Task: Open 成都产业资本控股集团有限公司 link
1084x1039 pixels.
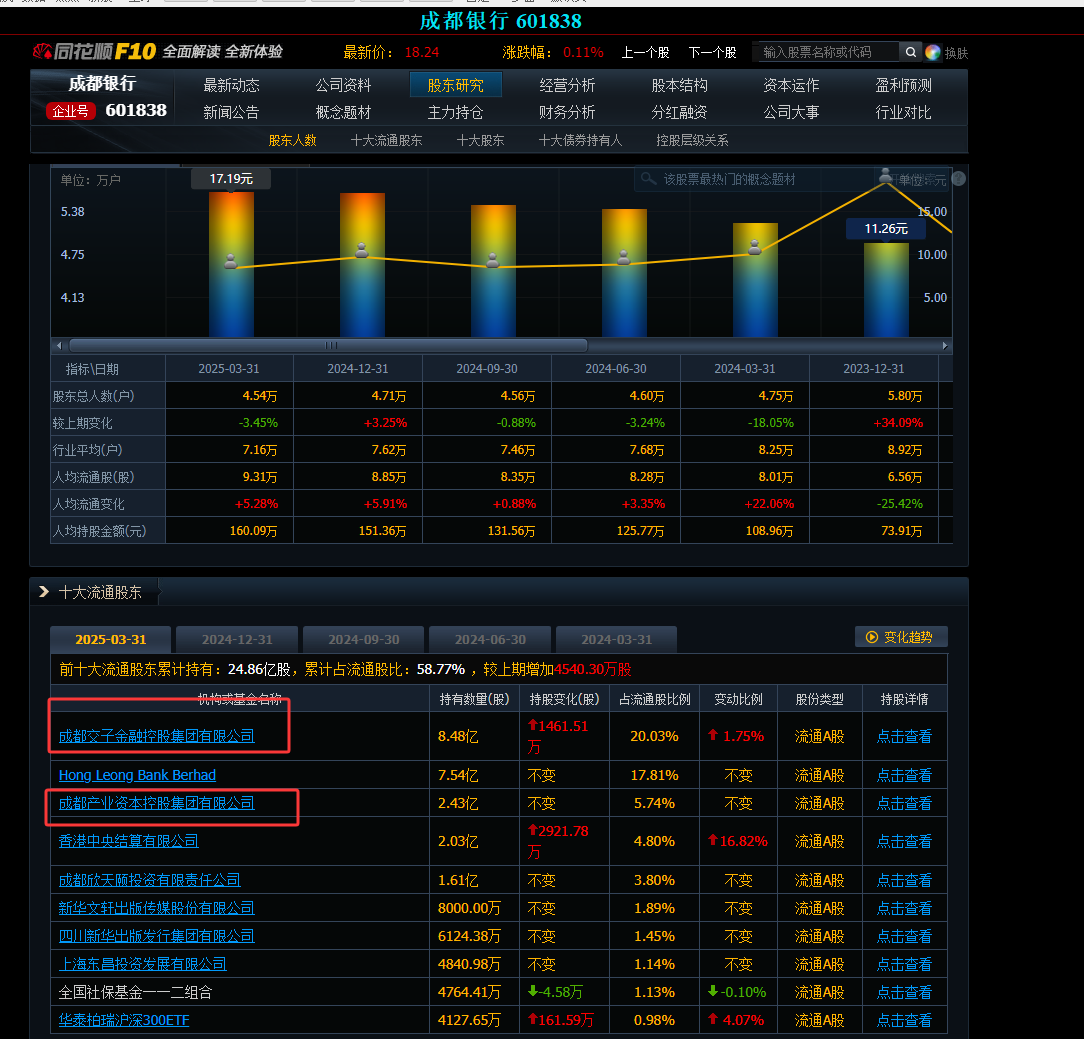Action: click(x=156, y=803)
